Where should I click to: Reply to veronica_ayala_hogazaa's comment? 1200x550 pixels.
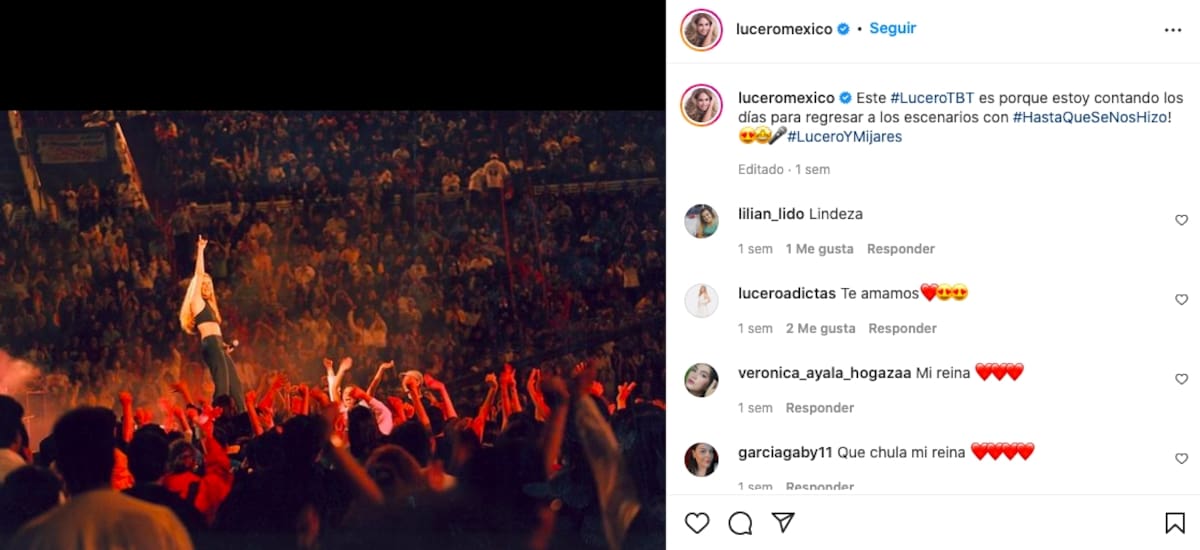(820, 408)
